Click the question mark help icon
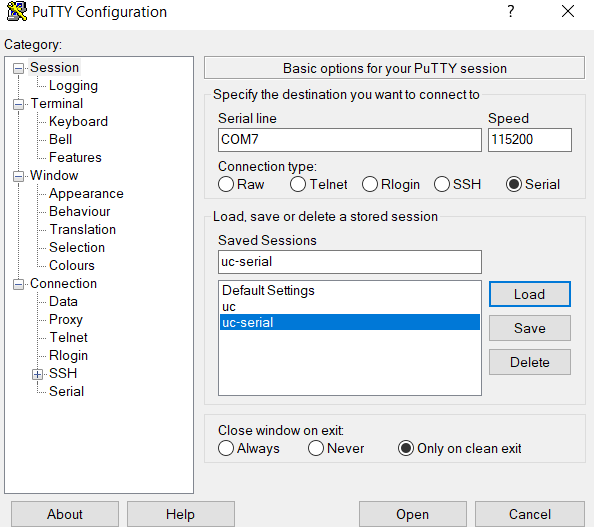 (511, 11)
